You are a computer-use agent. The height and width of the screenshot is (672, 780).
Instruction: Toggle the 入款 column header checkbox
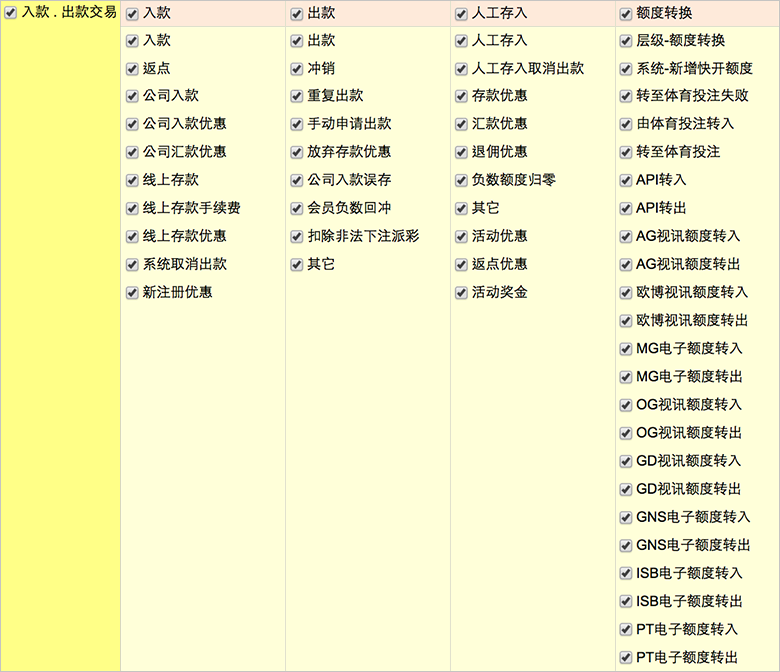click(x=132, y=14)
